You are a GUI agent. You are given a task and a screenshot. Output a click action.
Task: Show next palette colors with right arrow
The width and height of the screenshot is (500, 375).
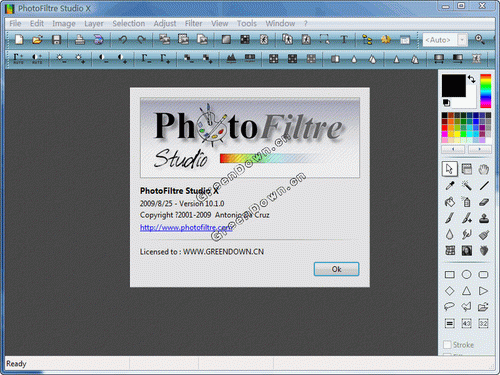click(479, 149)
